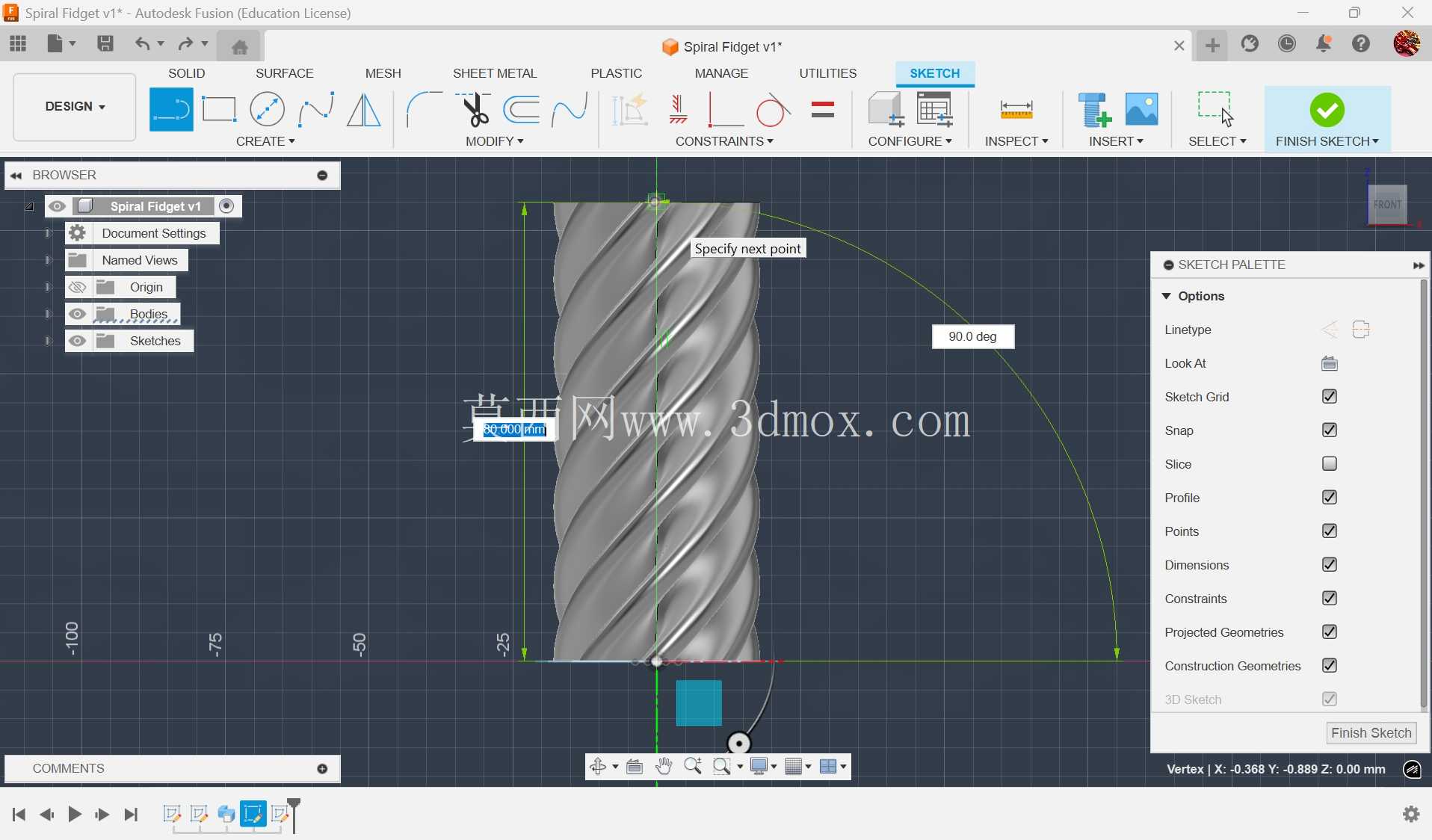Click the green Finish Sketch checkmark
This screenshot has width=1432, height=840.
coord(1327,110)
